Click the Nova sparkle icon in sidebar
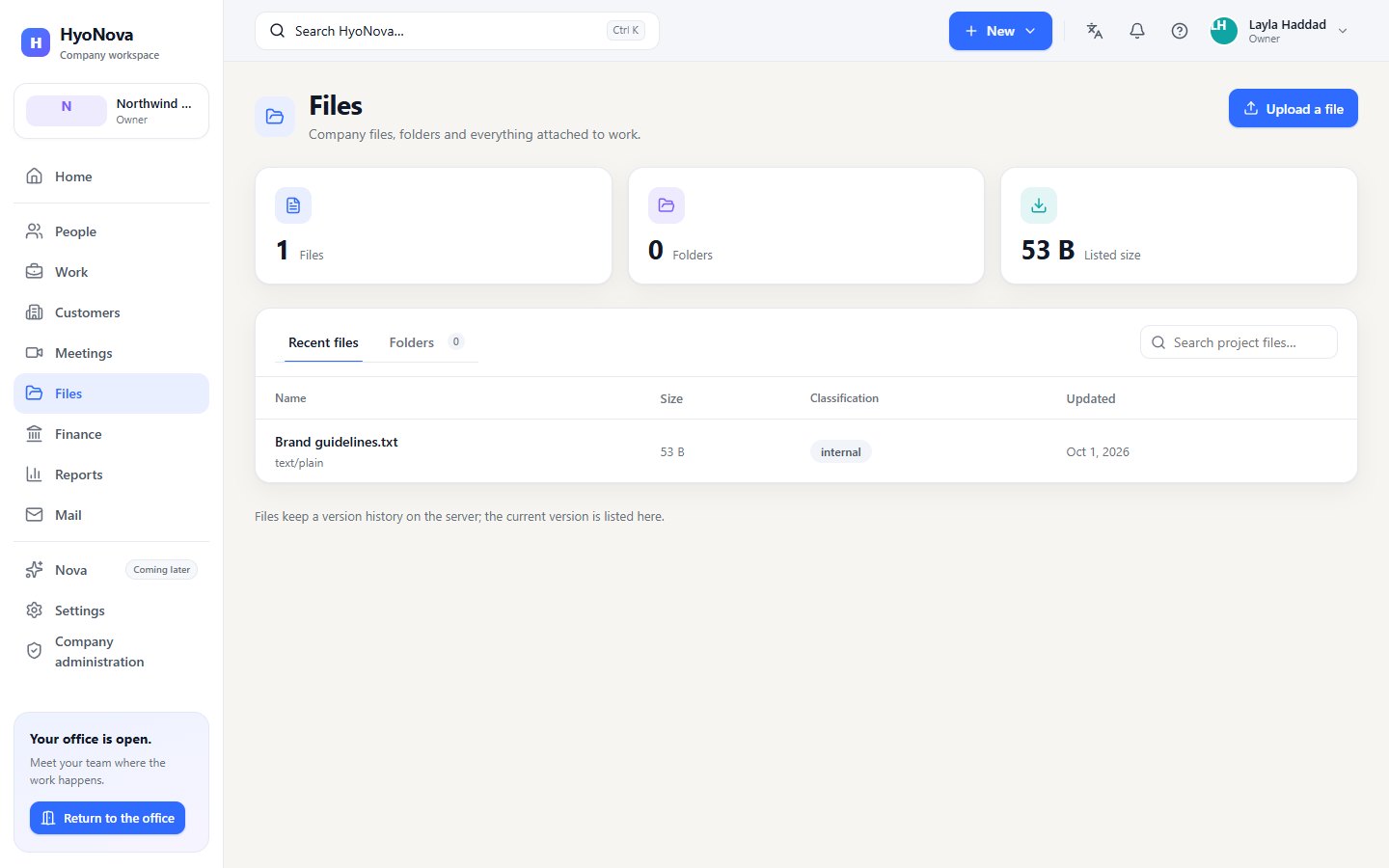 click(35, 570)
